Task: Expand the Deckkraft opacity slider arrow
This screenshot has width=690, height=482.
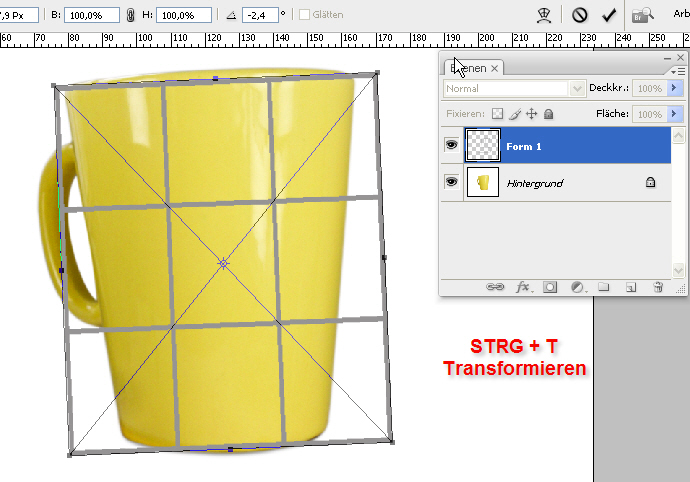Action: [675, 88]
